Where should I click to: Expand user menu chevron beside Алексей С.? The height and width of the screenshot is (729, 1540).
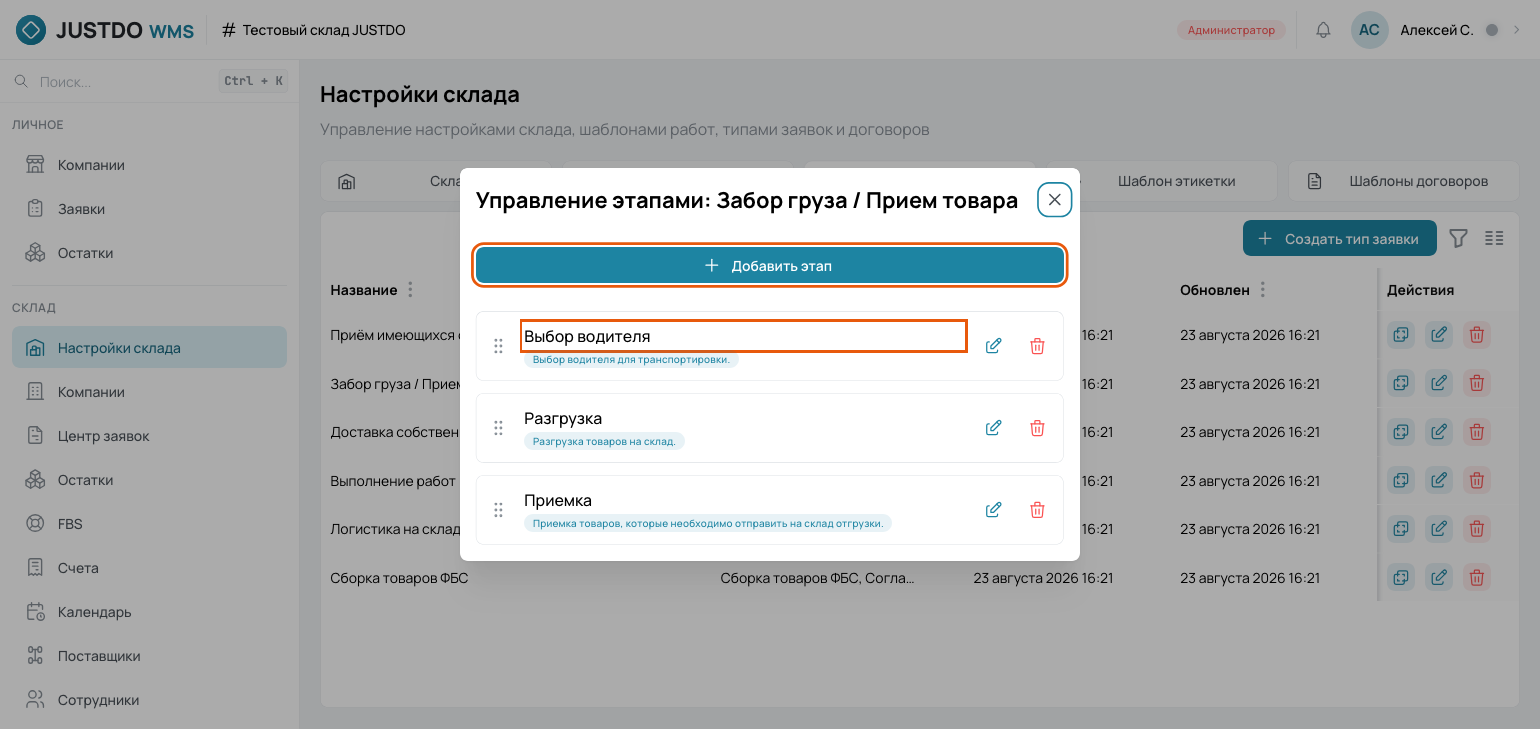pyautogui.click(x=1516, y=30)
